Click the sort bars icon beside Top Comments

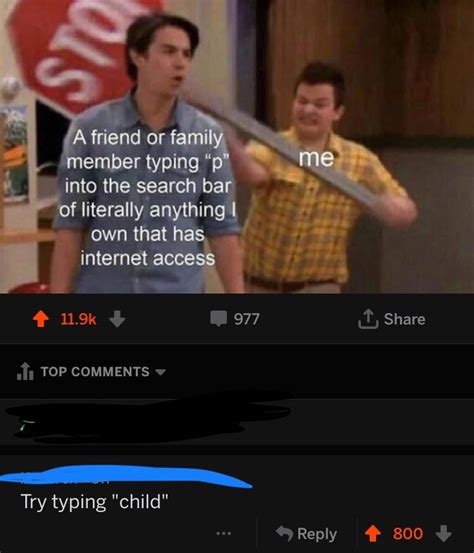pos(25,371)
